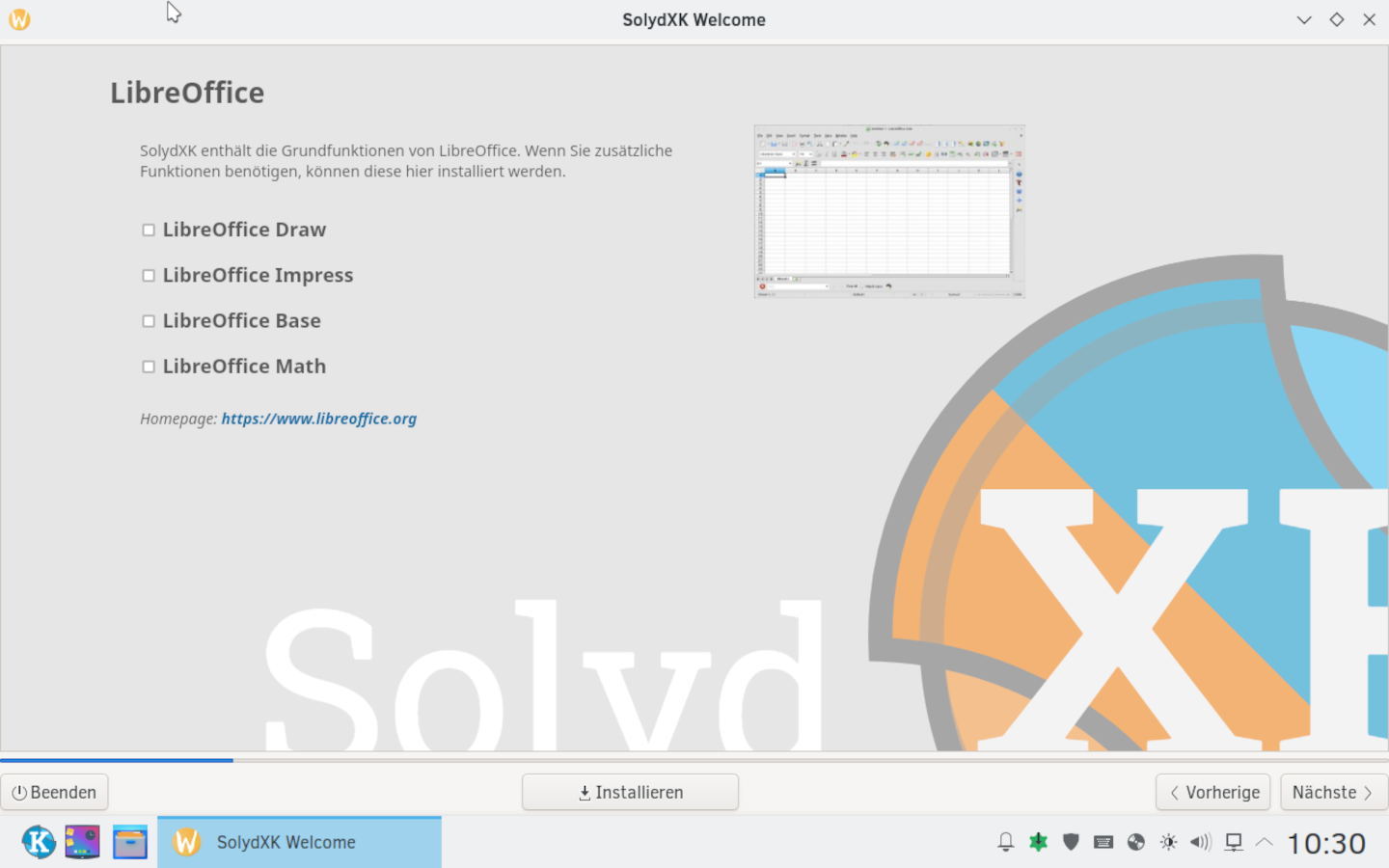
Task: Click the Installieren button
Action: click(630, 792)
